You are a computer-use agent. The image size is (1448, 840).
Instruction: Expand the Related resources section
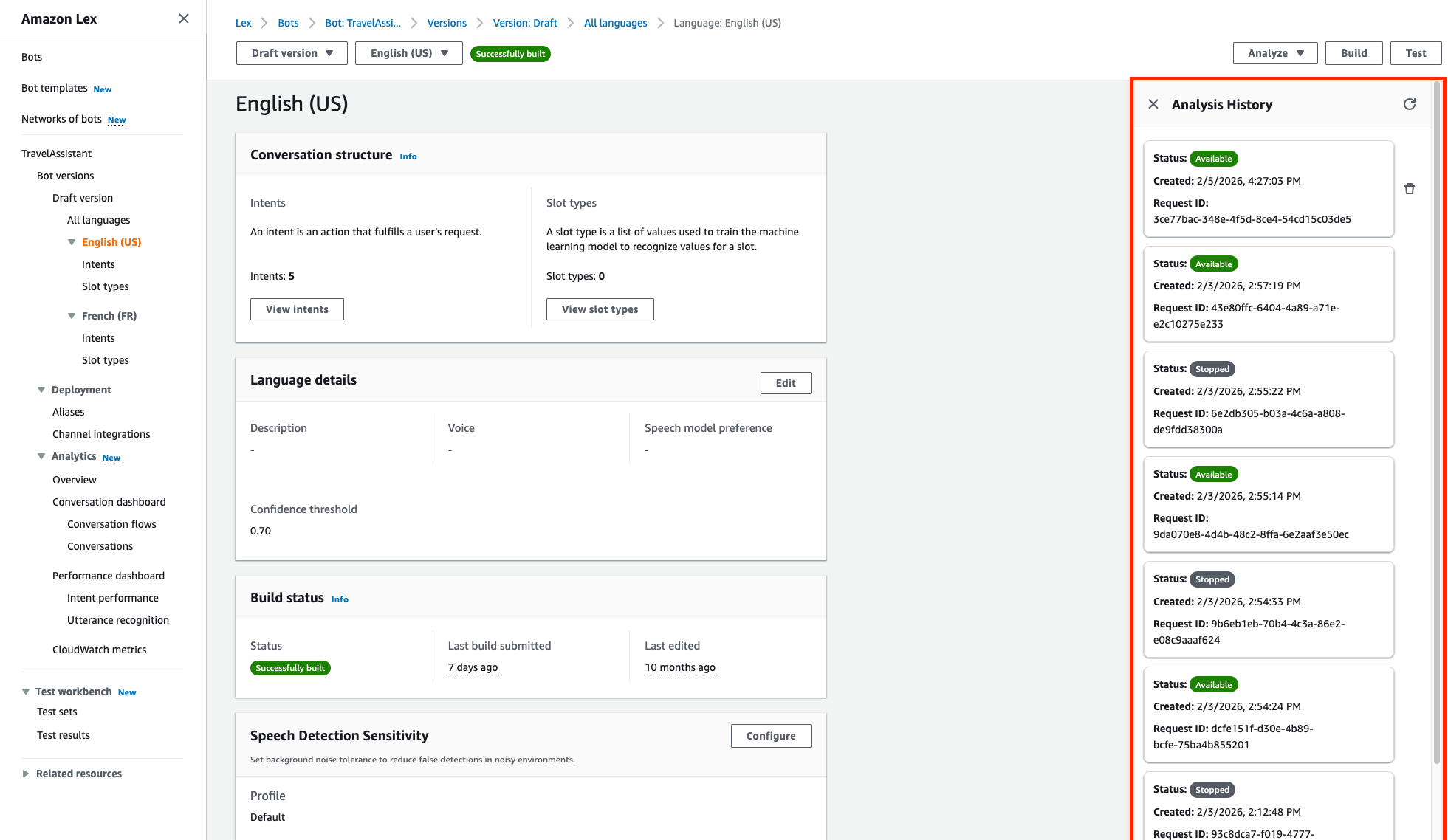click(x=26, y=774)
